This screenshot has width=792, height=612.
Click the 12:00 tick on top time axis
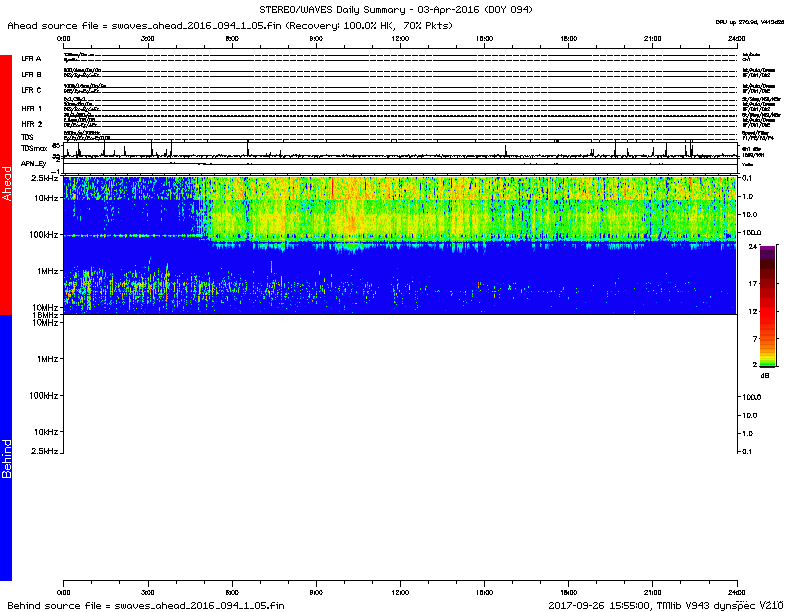(x=400, y=37)
